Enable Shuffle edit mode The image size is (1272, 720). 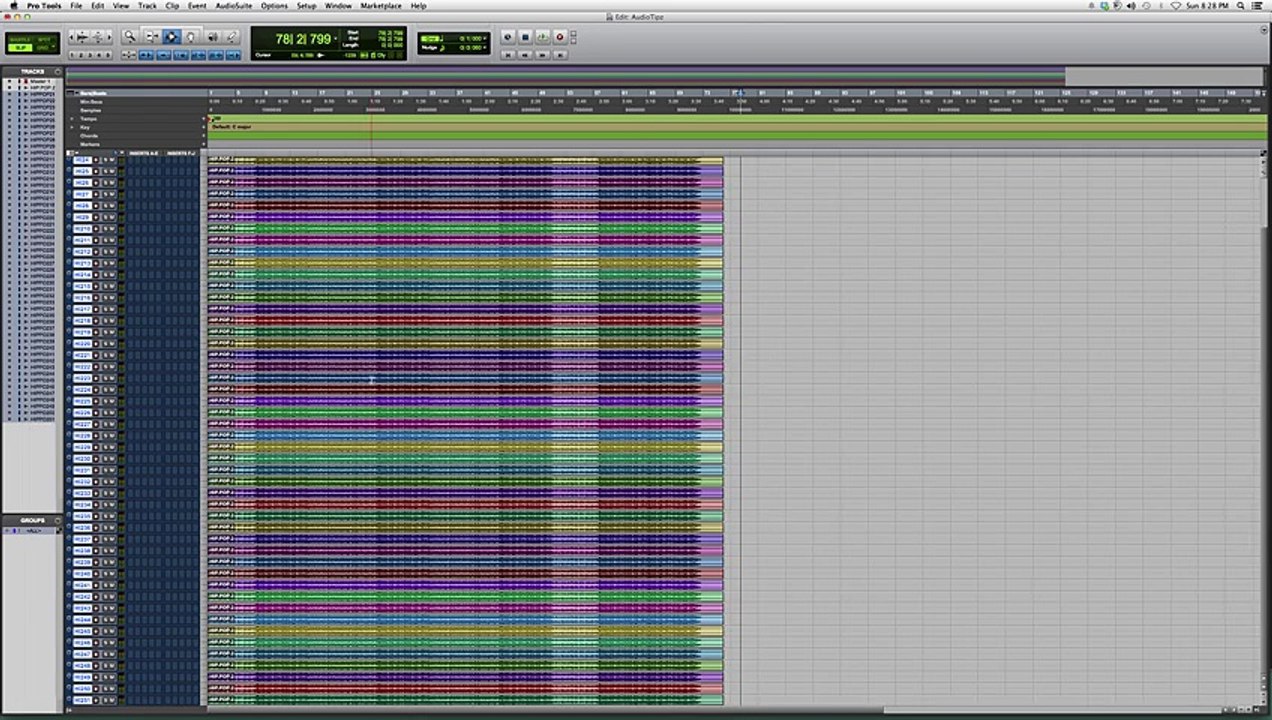21,39
